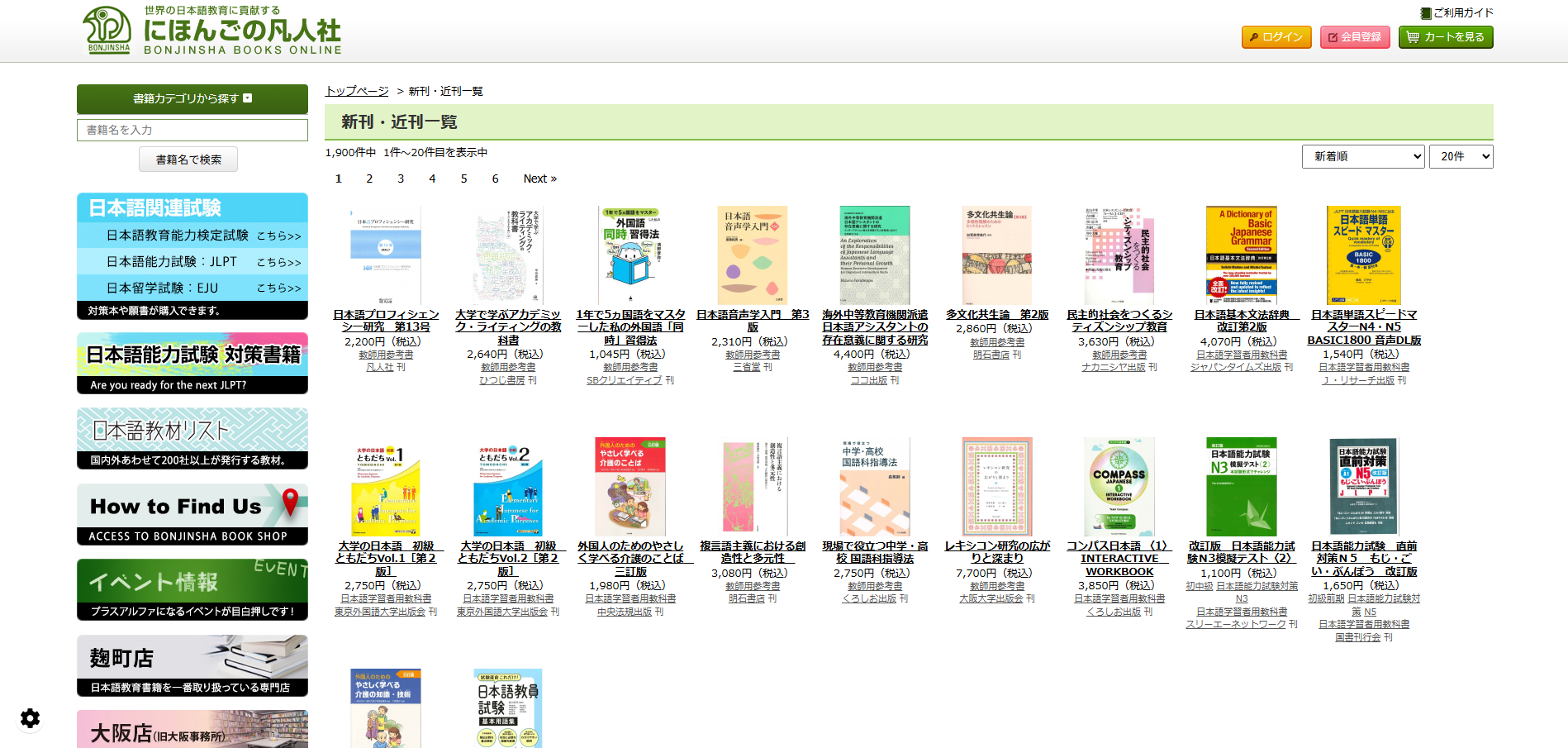The height and width of the screenshot is (748, 1568).
Task: Open the 大阪店 shop banner
Action: (x=192, y=729)
